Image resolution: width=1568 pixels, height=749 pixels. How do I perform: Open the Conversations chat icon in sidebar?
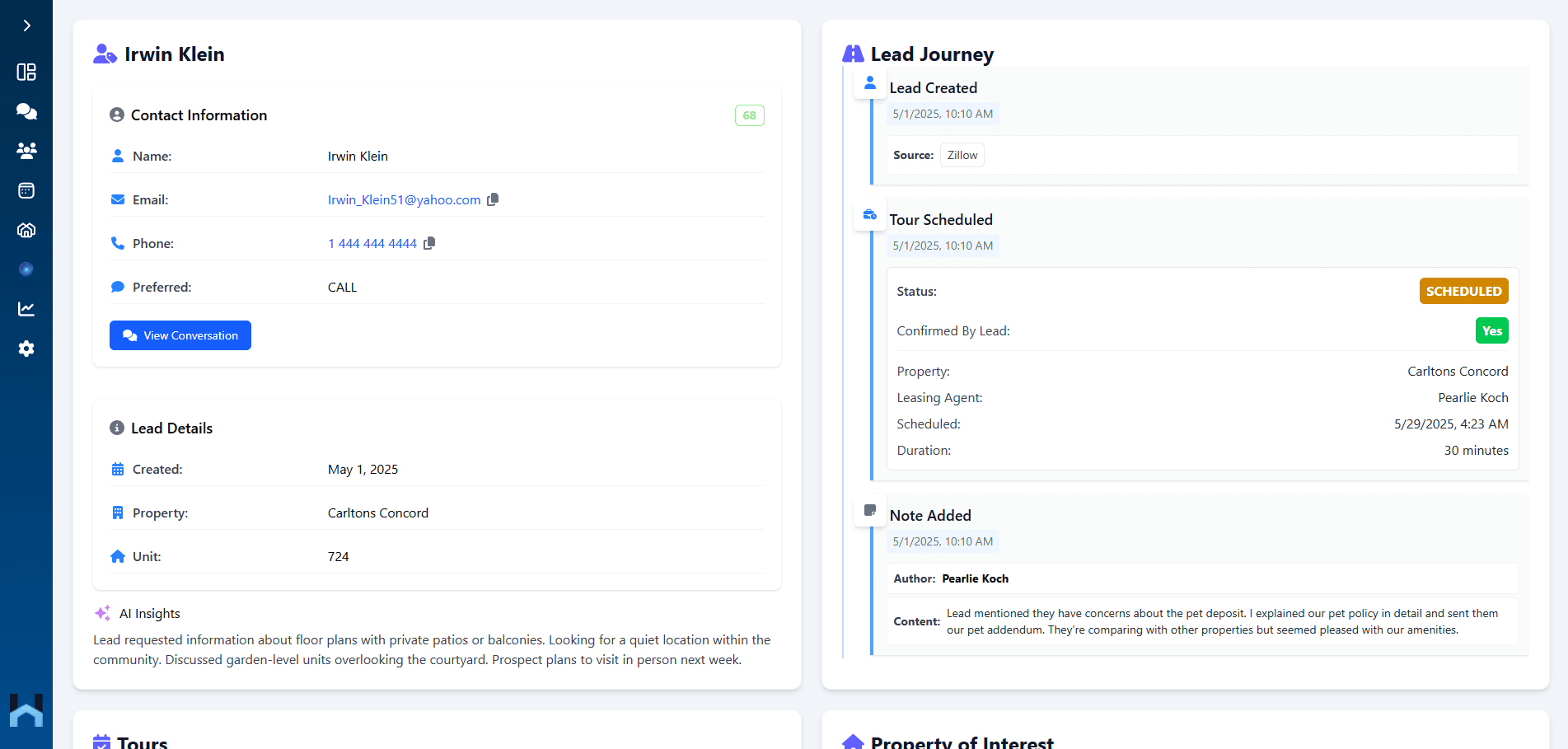point(26,111)
